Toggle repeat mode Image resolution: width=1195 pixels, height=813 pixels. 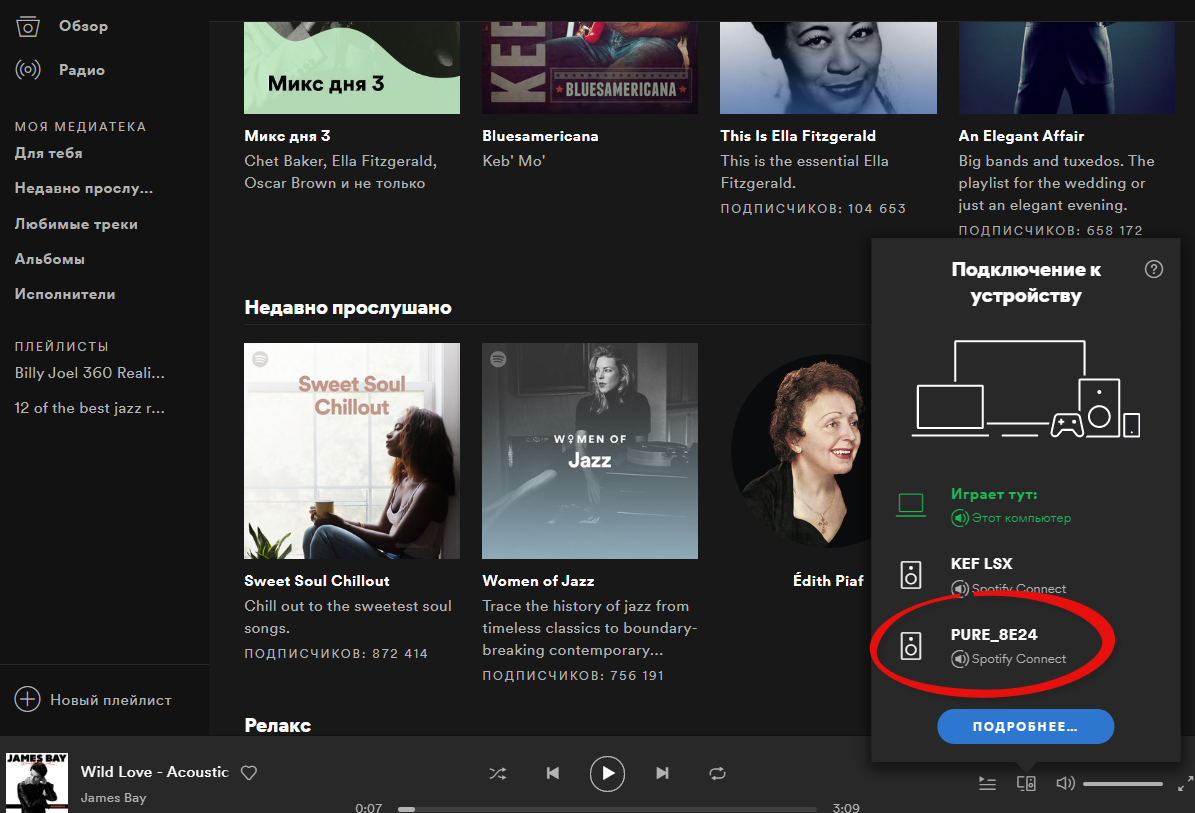coord(717,773)
